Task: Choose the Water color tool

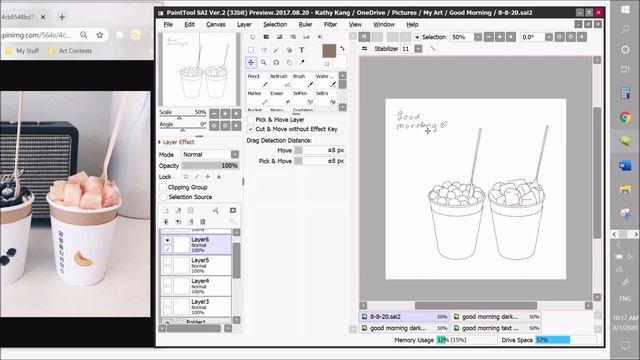Action: click(326, 80)
